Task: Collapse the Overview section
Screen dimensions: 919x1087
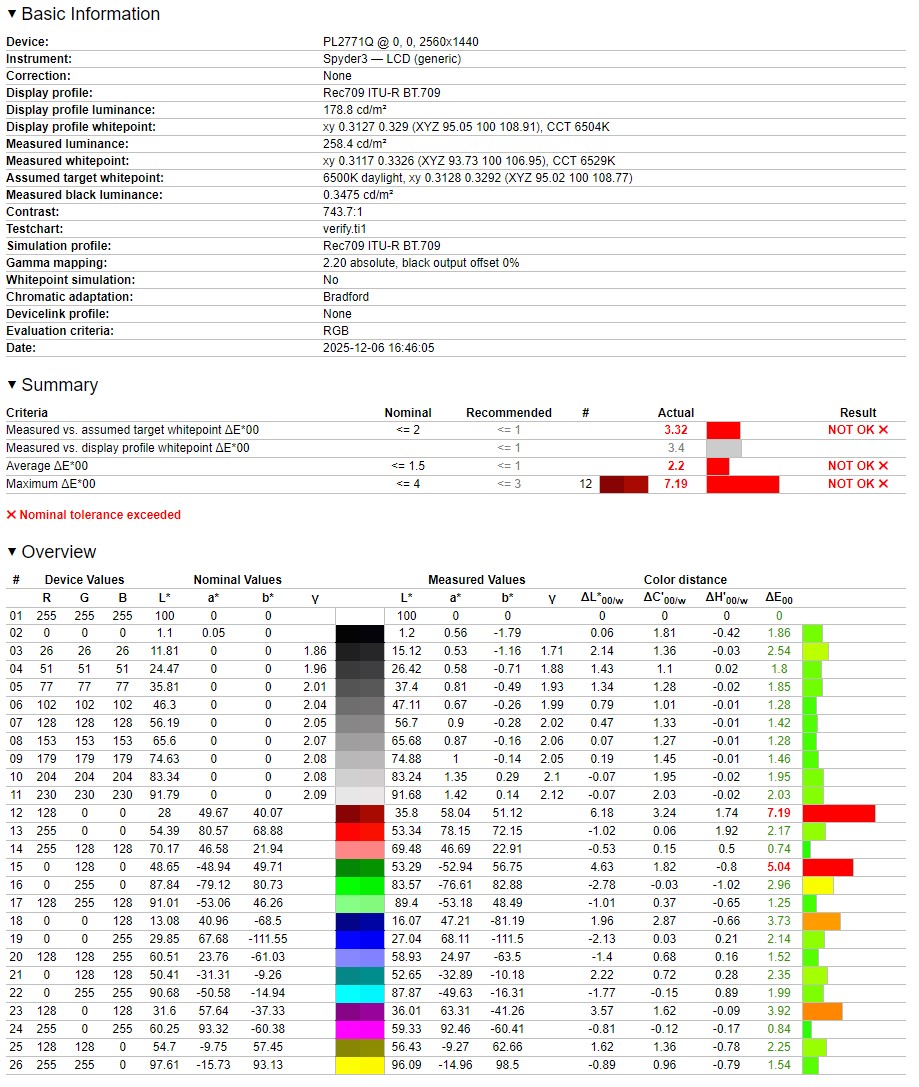Action: point(12,553)
